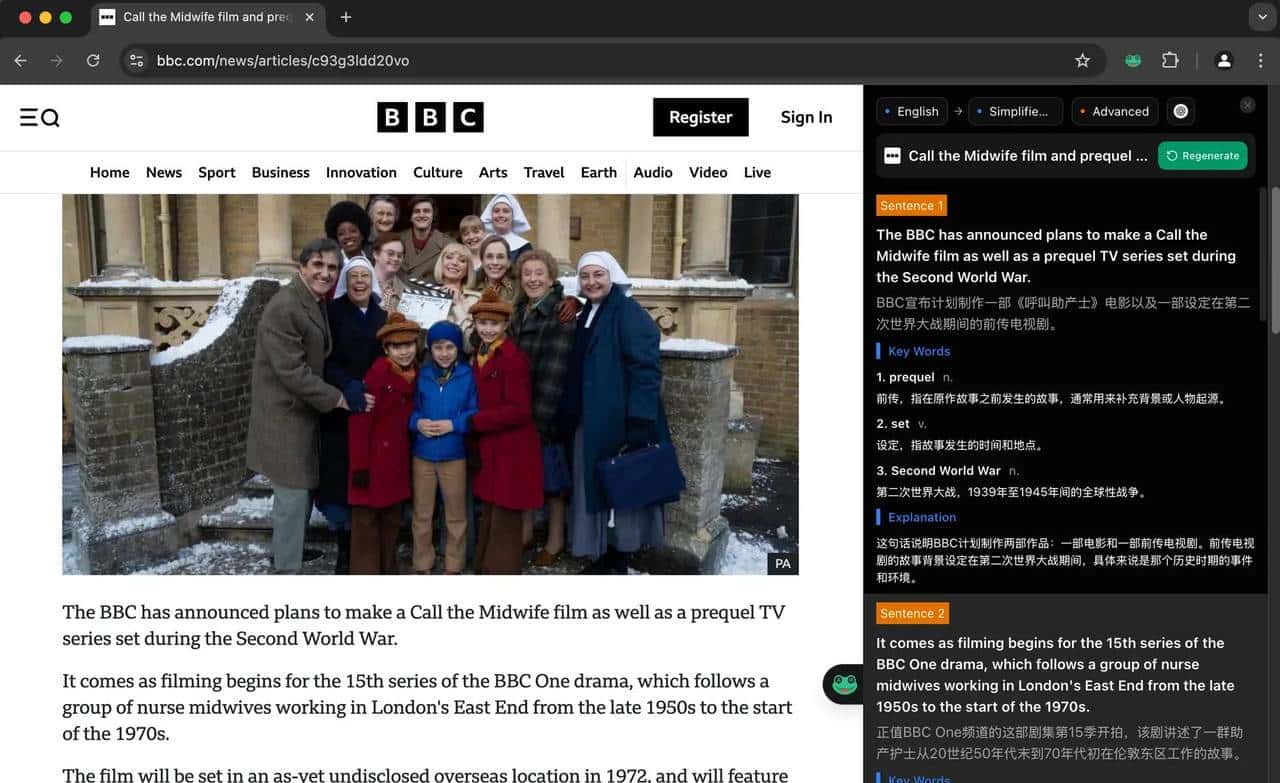
Task: Click the first Key Words heading
Action: coord(919,352)
